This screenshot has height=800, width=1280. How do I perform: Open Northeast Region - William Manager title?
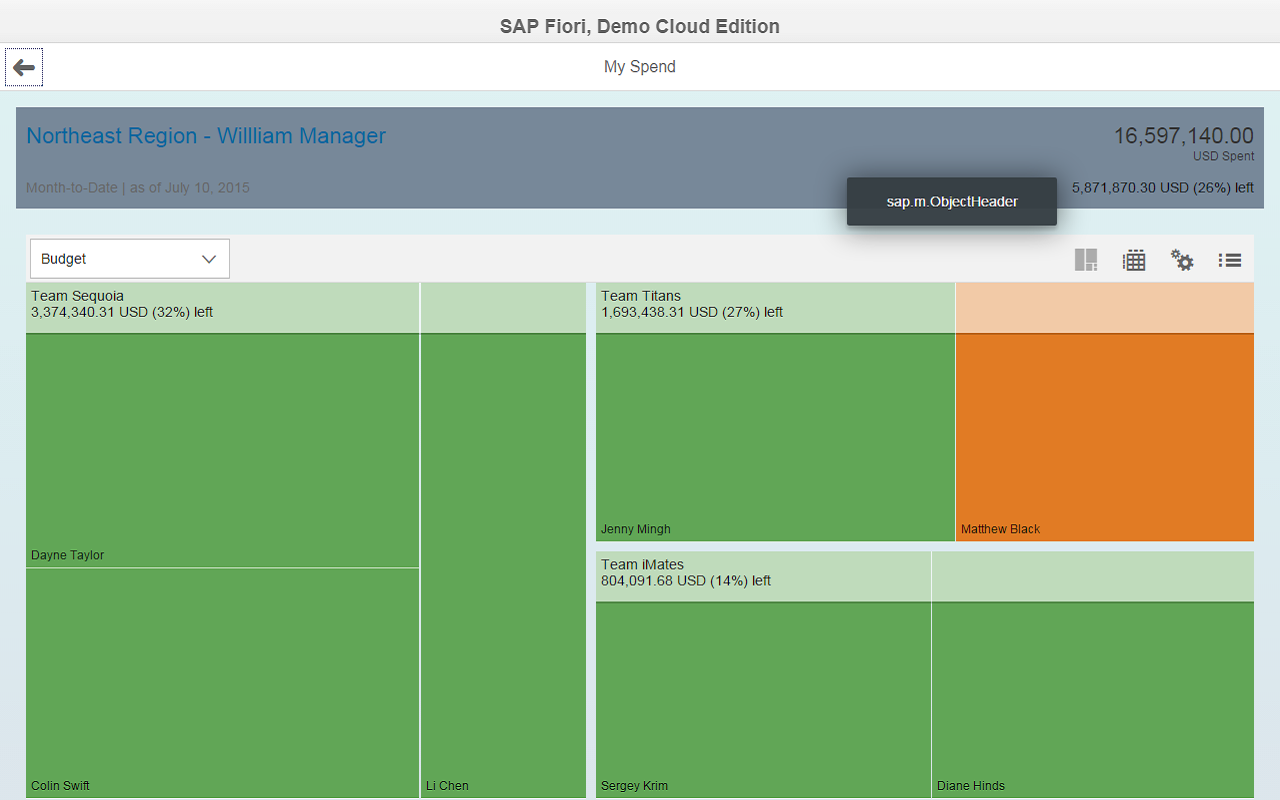pyautogui.click(x=206, y=136)
